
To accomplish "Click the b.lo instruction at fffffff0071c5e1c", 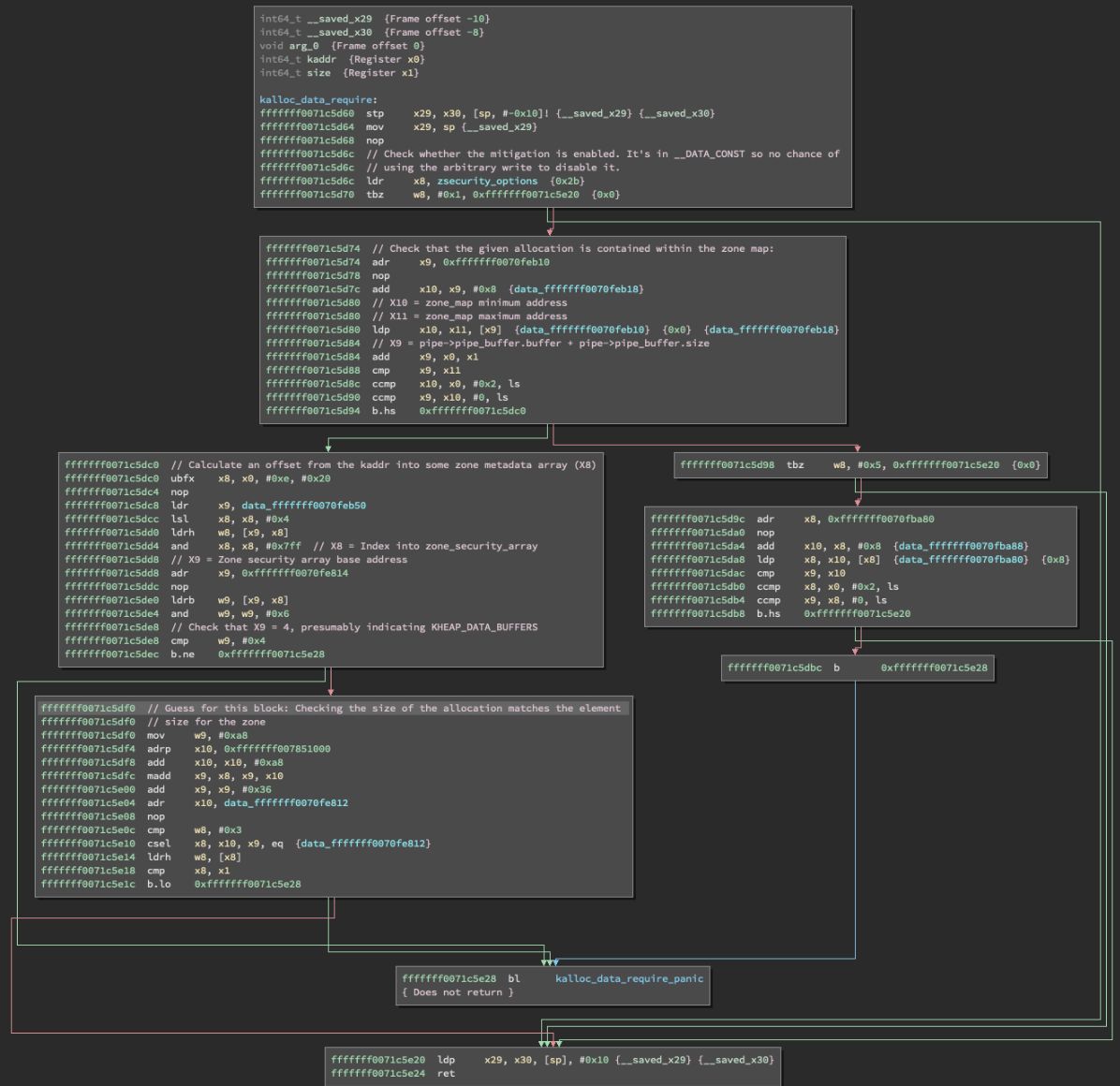I will [170, 885].
